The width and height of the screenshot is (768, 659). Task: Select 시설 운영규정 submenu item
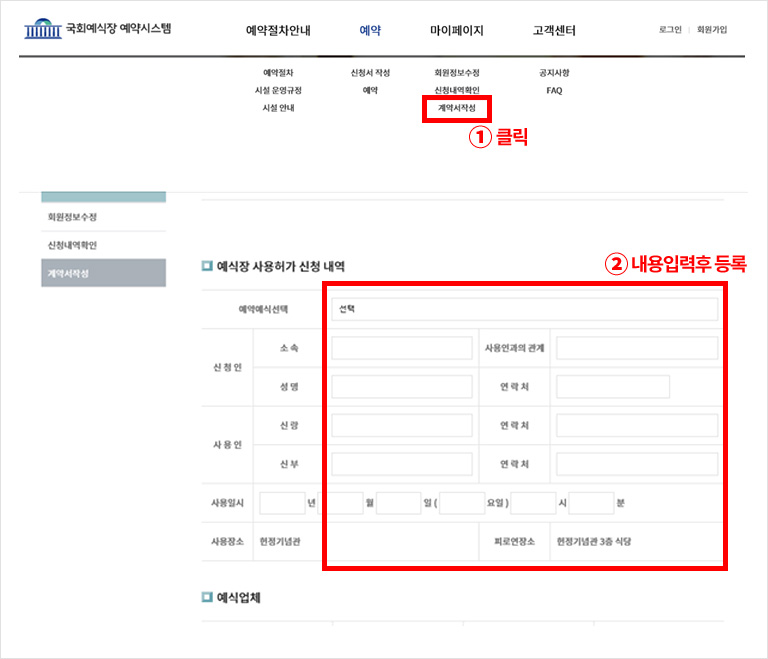click(278, 90)
